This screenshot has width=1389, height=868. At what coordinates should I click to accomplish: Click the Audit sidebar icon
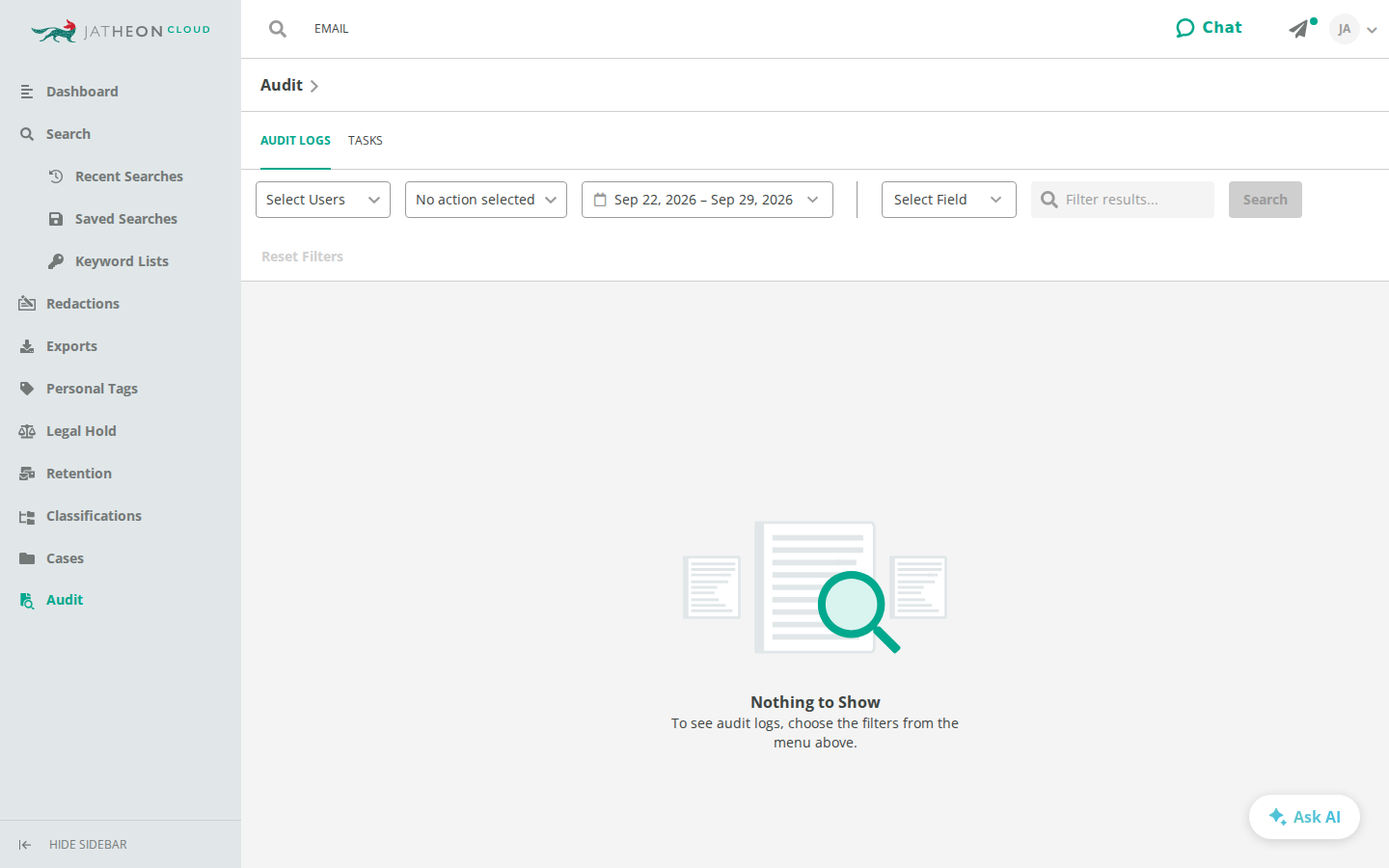(x=27, y=600)
